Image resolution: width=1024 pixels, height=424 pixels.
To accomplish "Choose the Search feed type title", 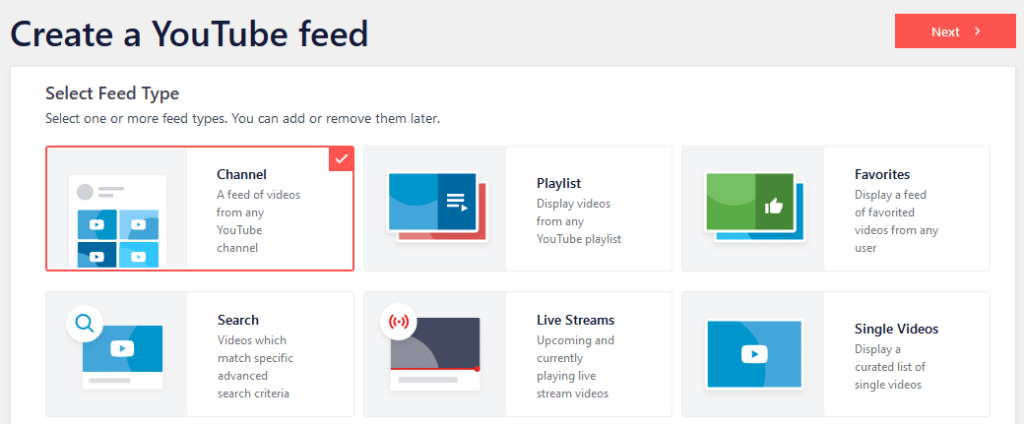I will 238,320.
